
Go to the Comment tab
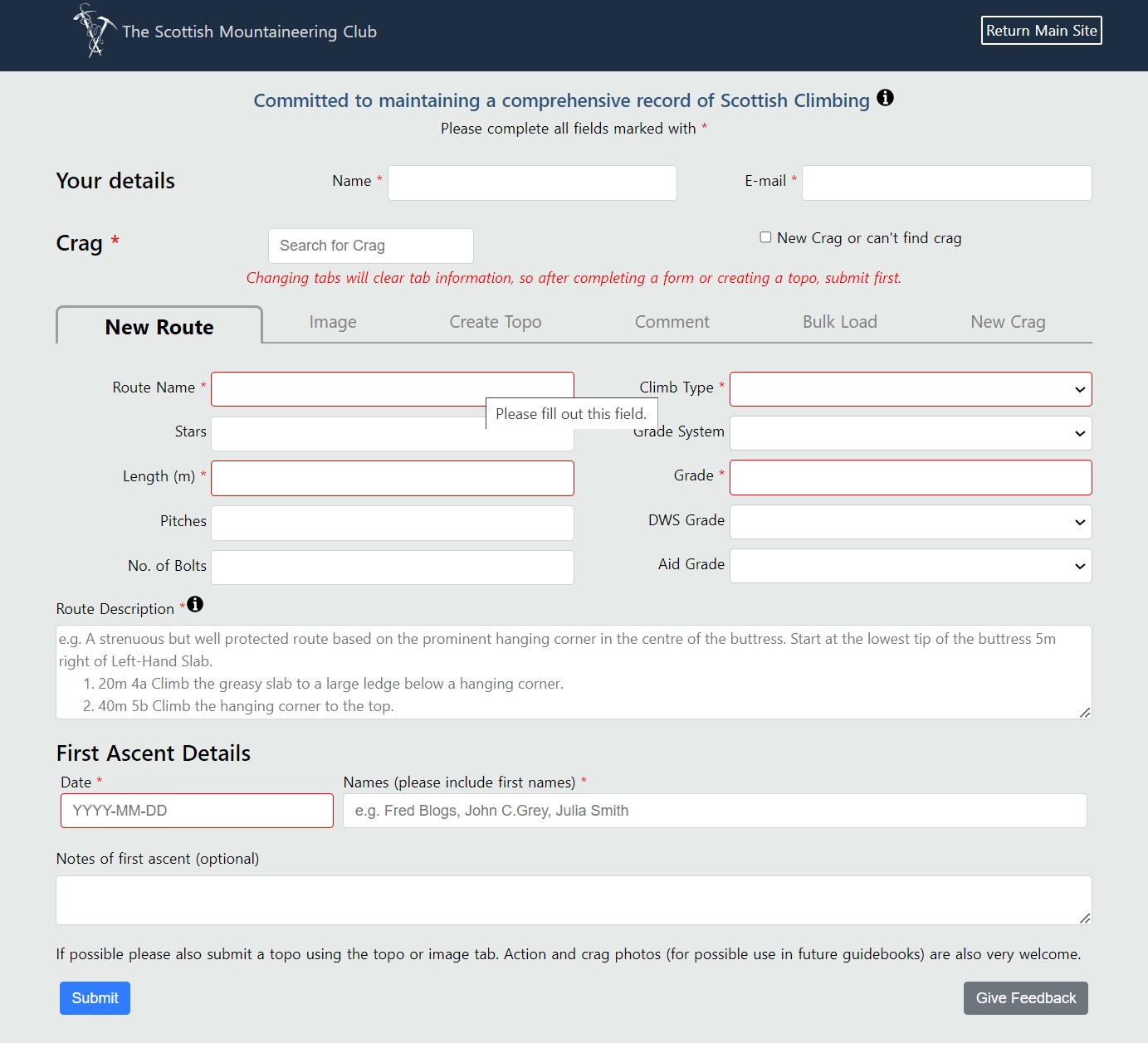(672, 322)
